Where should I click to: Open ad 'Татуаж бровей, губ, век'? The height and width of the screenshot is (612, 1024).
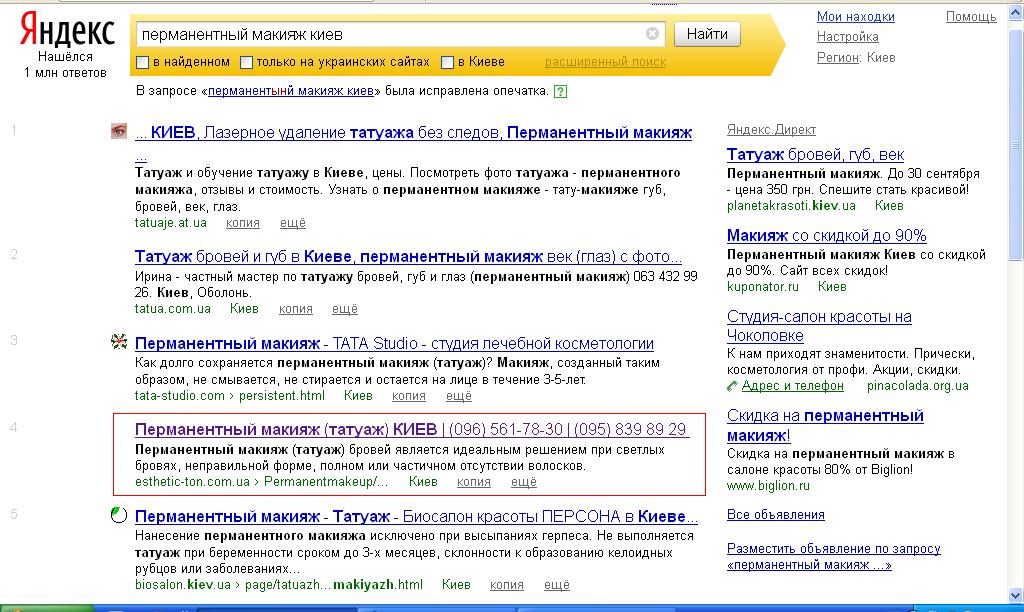point(815,155)
